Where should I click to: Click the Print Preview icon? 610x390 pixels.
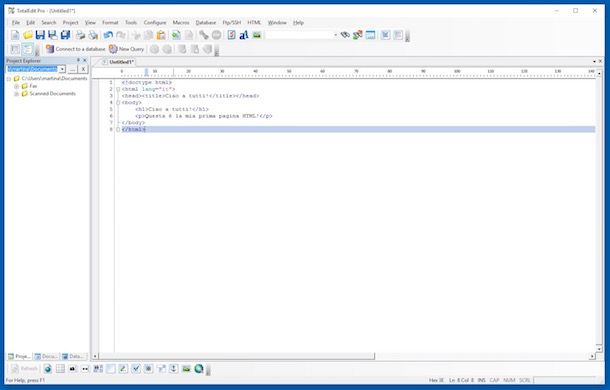pos(93,35)
